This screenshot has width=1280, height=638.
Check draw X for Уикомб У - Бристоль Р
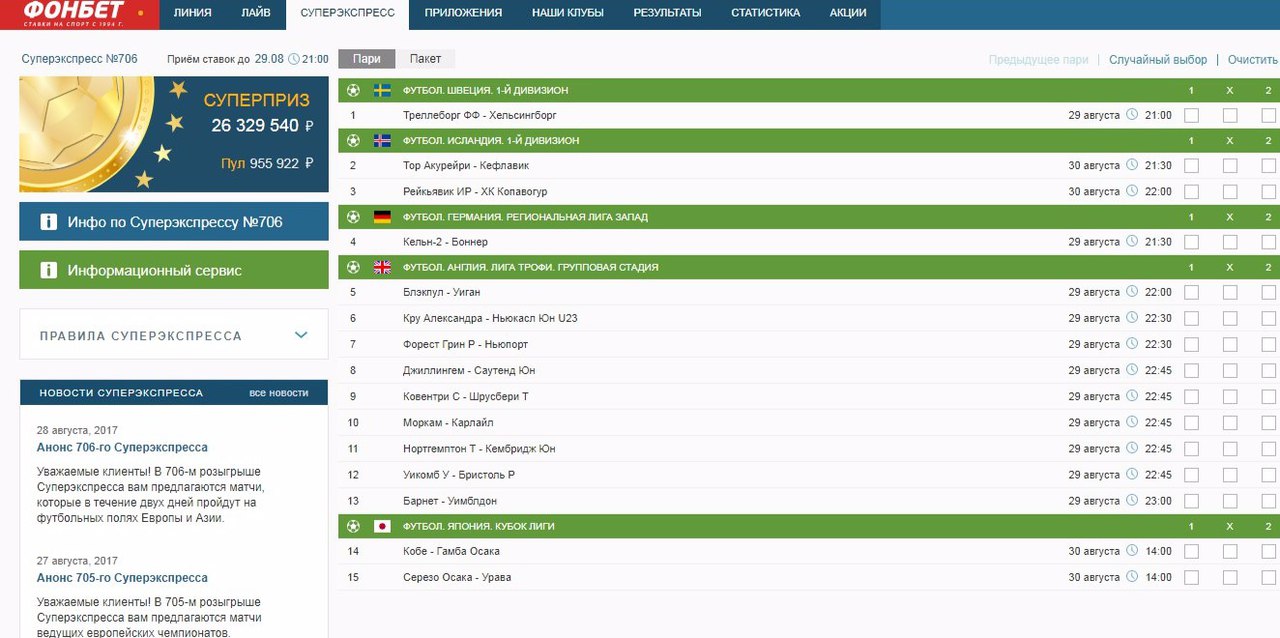click(1230, 474)
